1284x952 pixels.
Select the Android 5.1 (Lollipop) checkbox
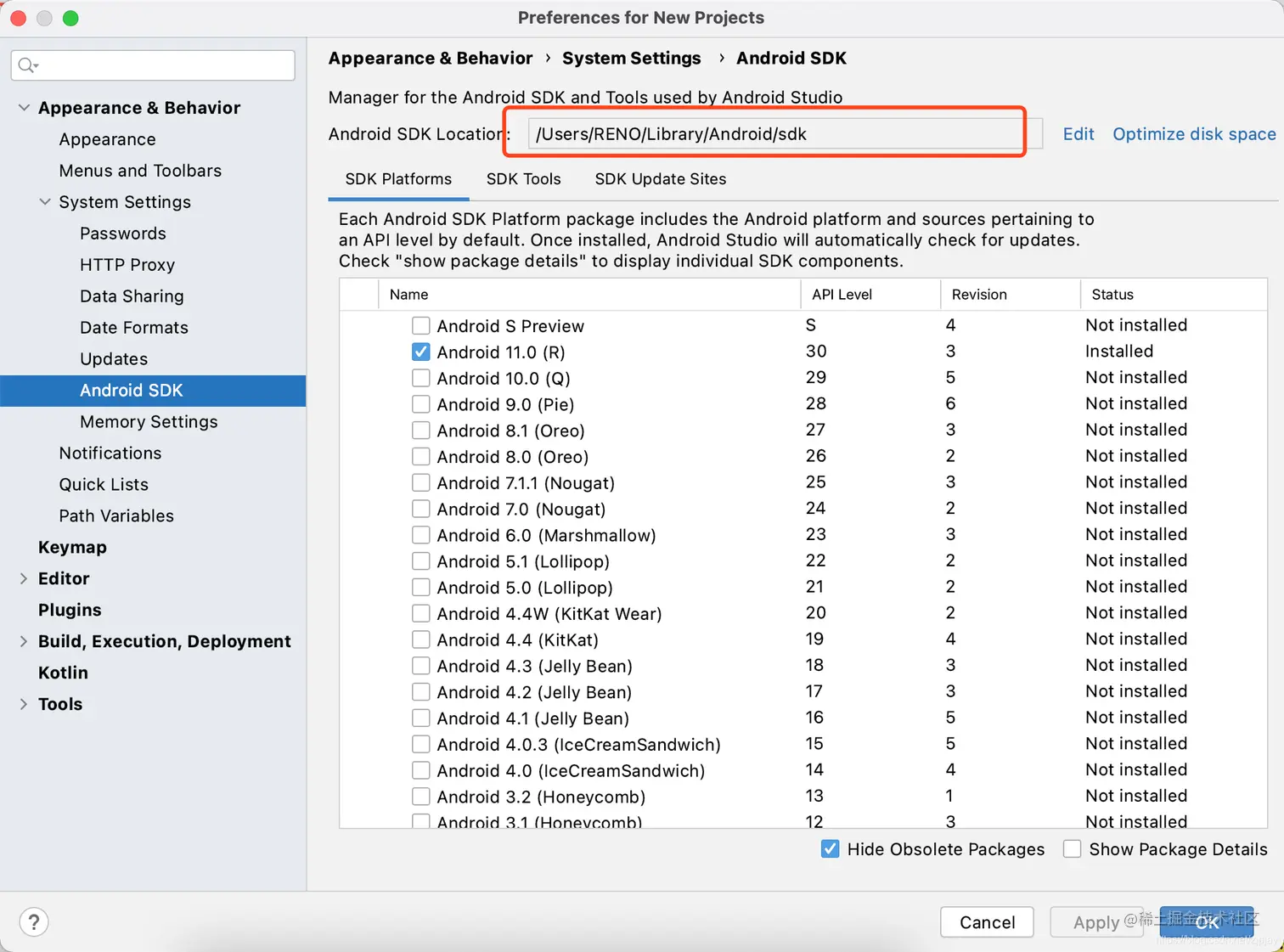pos(420,561)
